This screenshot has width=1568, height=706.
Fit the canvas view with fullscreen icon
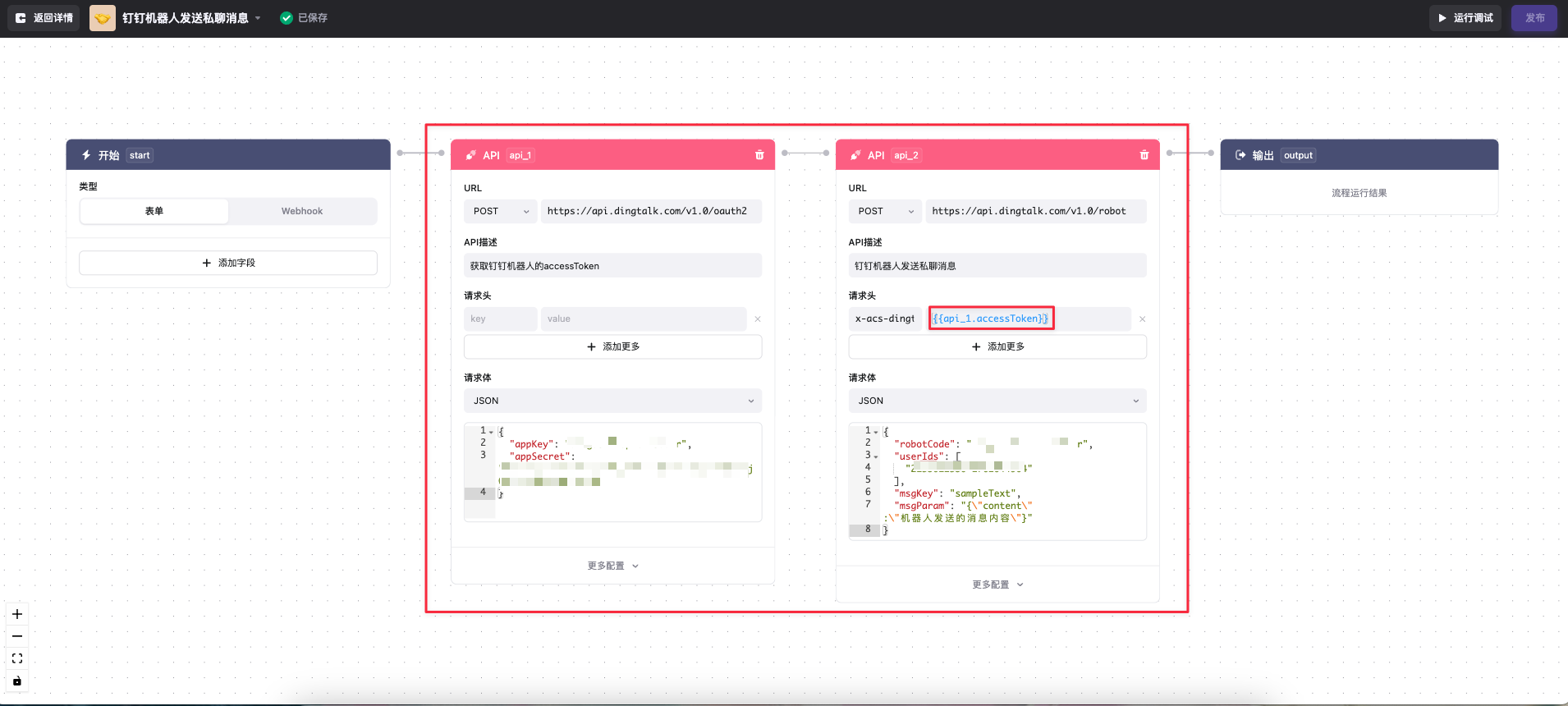(x=17, y=658)
